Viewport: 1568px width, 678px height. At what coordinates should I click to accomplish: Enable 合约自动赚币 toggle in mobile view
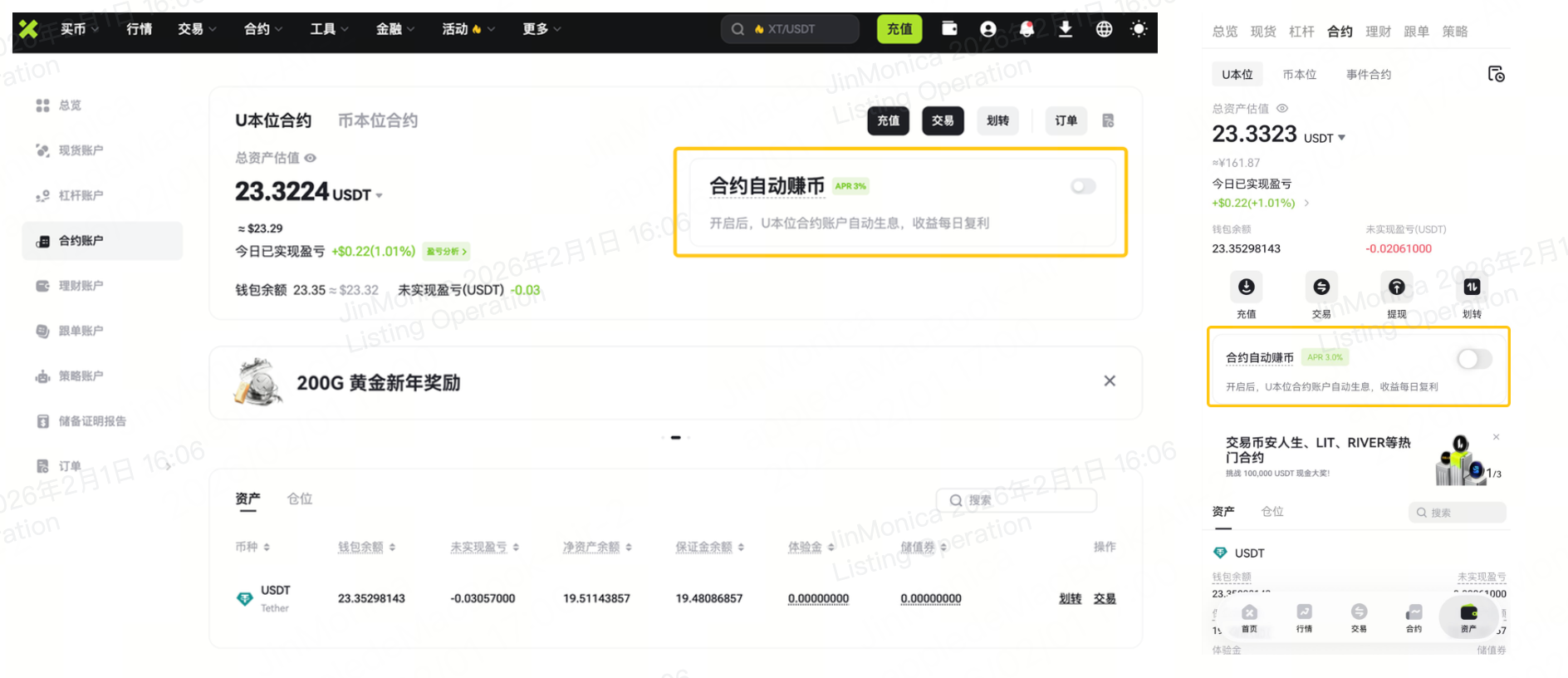coord(1474,359)
